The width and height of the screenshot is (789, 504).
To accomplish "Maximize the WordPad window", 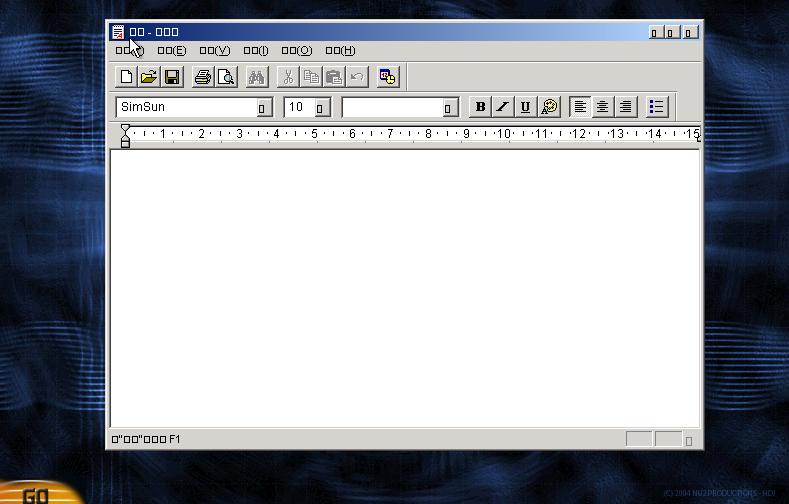I will pos(672,33).
